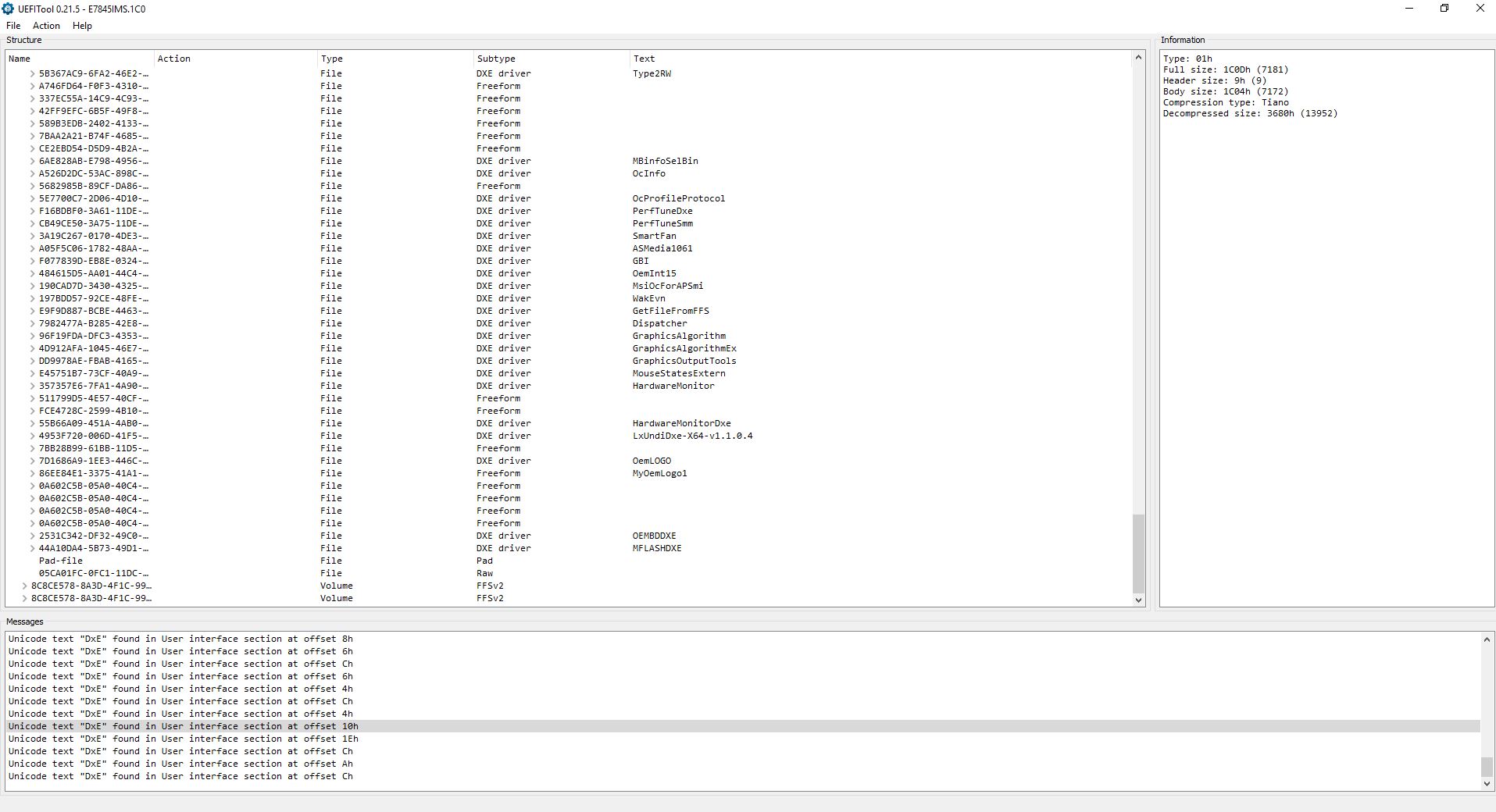1496x812 pixels.
Task: Select the 7BB28B99-61BB-11D5 Freeform row
Action: (x=569, y=448)
